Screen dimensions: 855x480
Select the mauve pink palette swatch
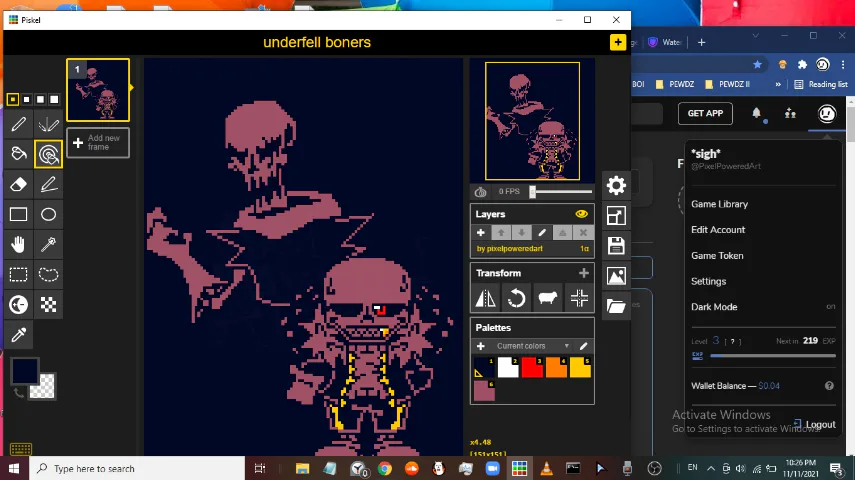pyautogui.click(x=484, y=391)
